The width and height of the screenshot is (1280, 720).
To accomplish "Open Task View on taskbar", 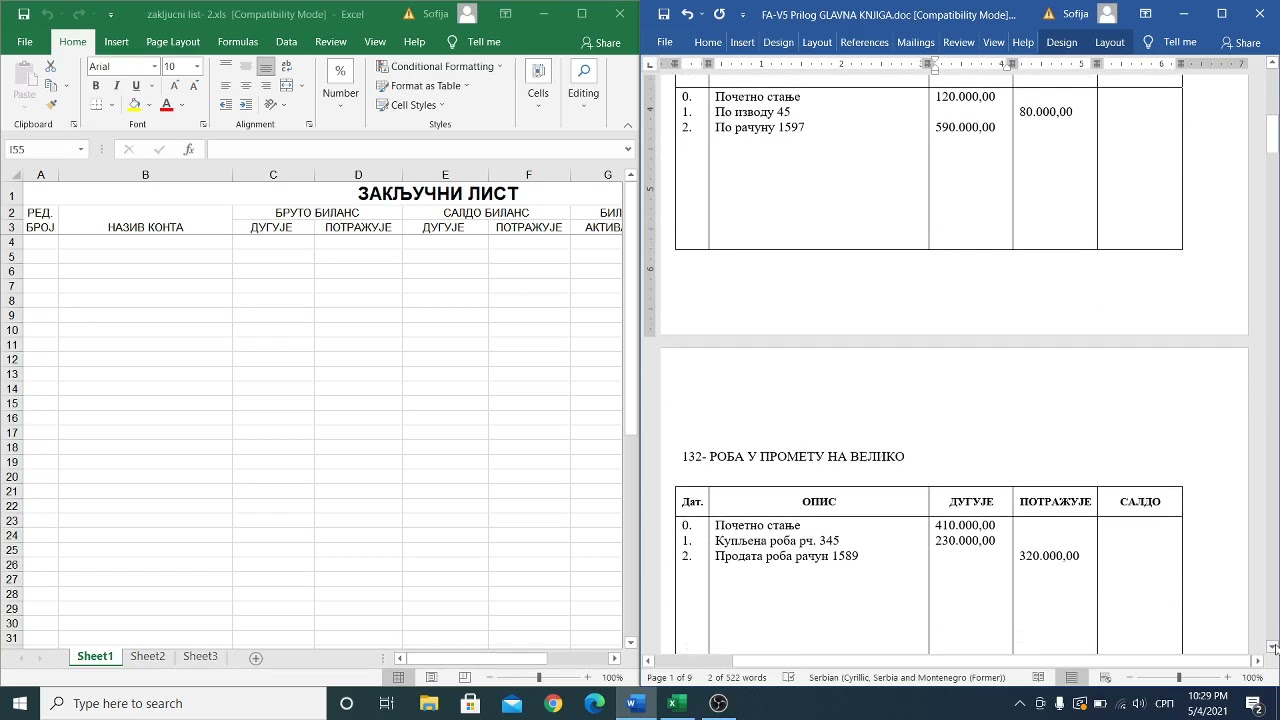I will click(x=387, y=703).
